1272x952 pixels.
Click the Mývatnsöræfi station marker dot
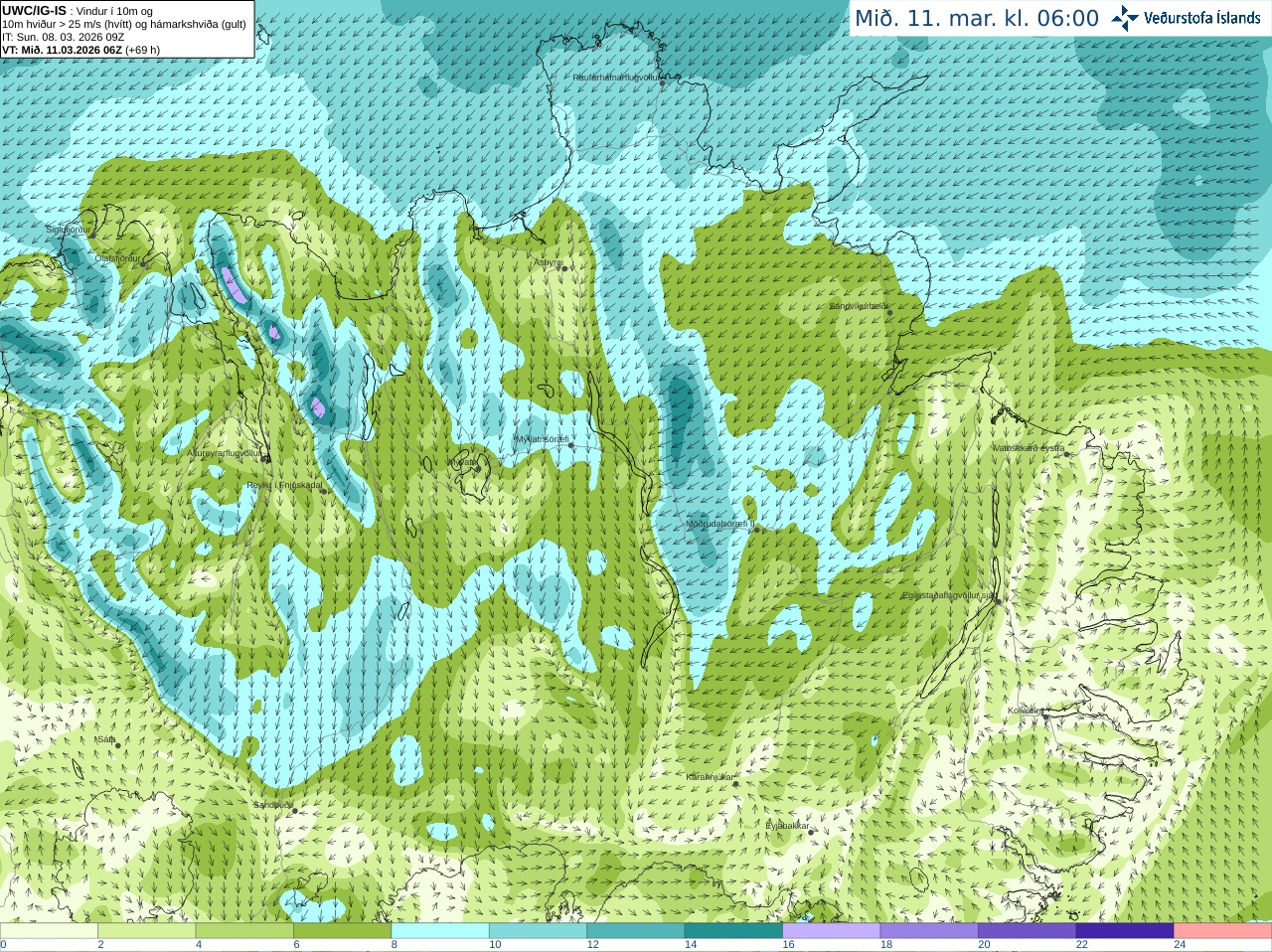(571, 445)
